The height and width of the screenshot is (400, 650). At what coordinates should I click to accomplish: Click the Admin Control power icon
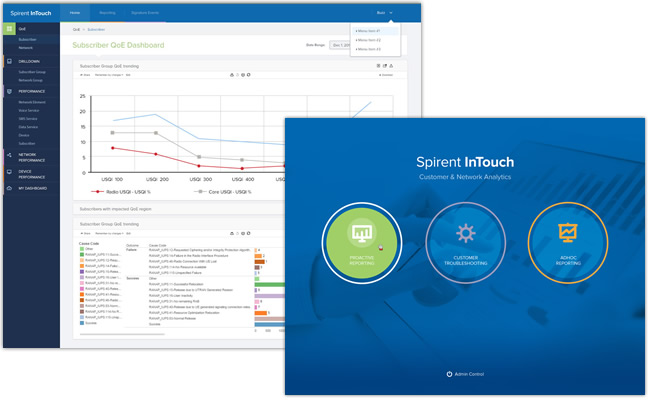[449, 374]
